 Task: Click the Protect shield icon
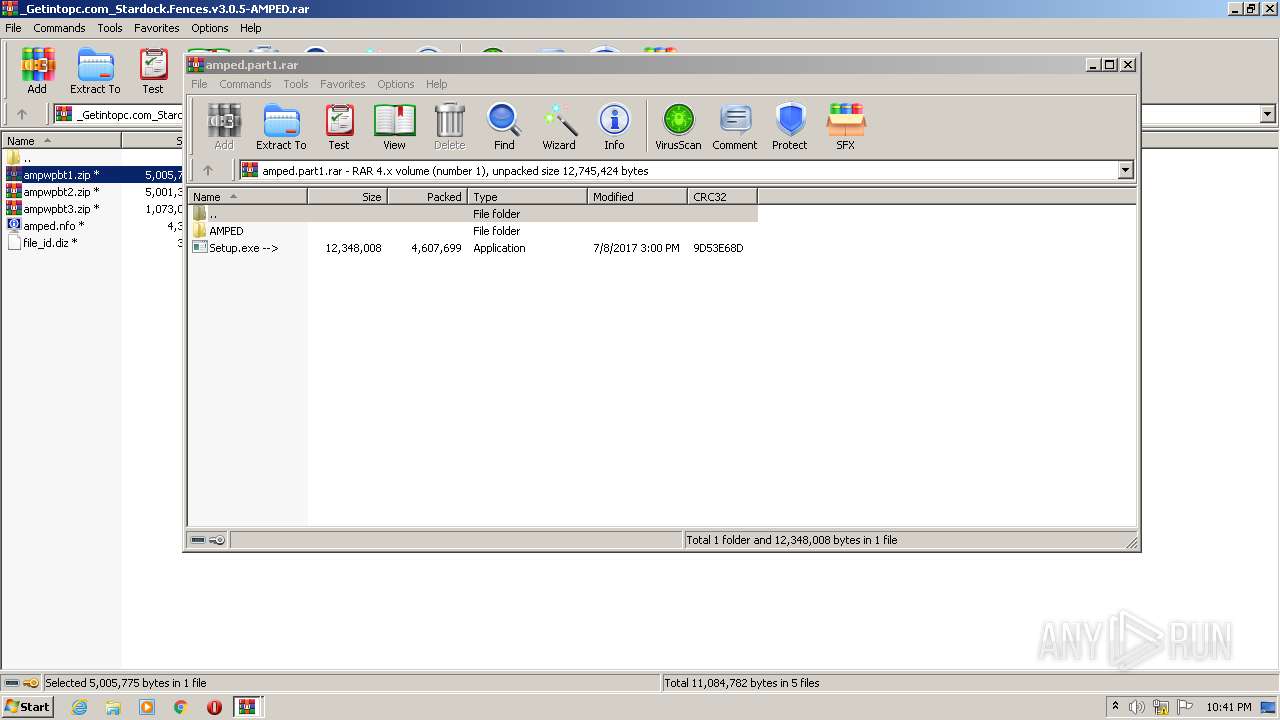coord(790,127)
